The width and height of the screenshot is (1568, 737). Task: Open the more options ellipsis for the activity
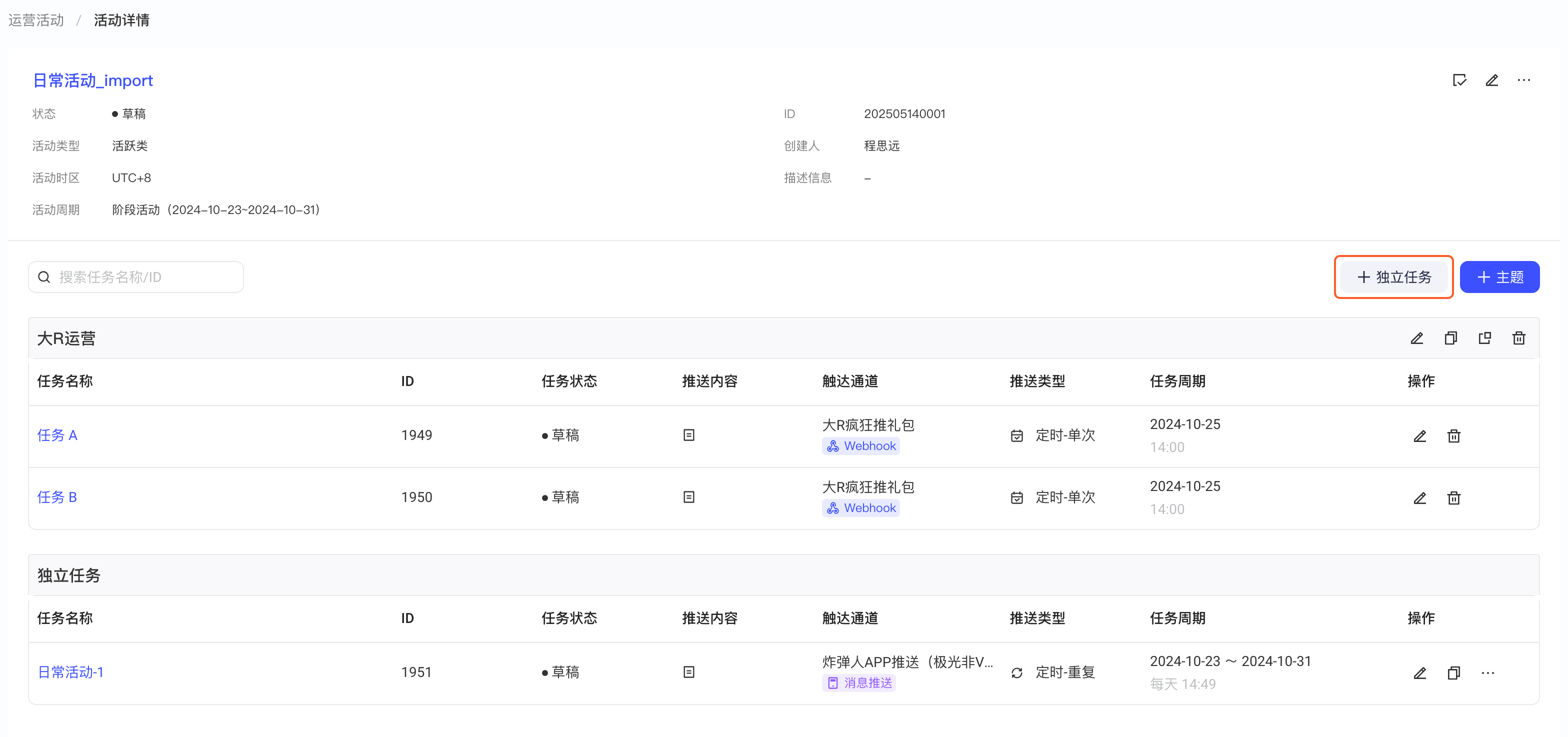[1523, 80]
